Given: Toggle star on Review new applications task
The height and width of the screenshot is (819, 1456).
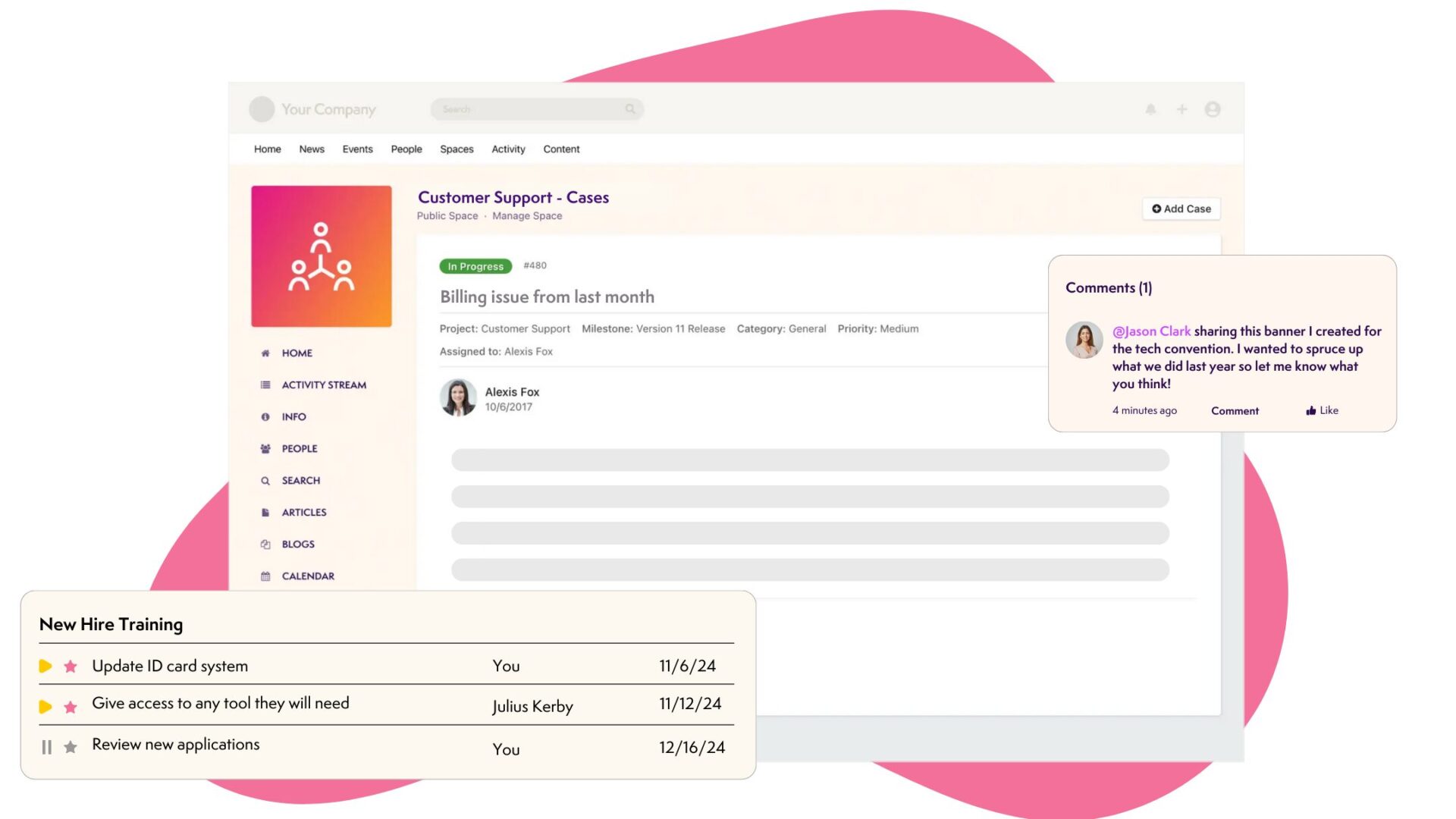Looking at the screenshot, I should [71, 745].
